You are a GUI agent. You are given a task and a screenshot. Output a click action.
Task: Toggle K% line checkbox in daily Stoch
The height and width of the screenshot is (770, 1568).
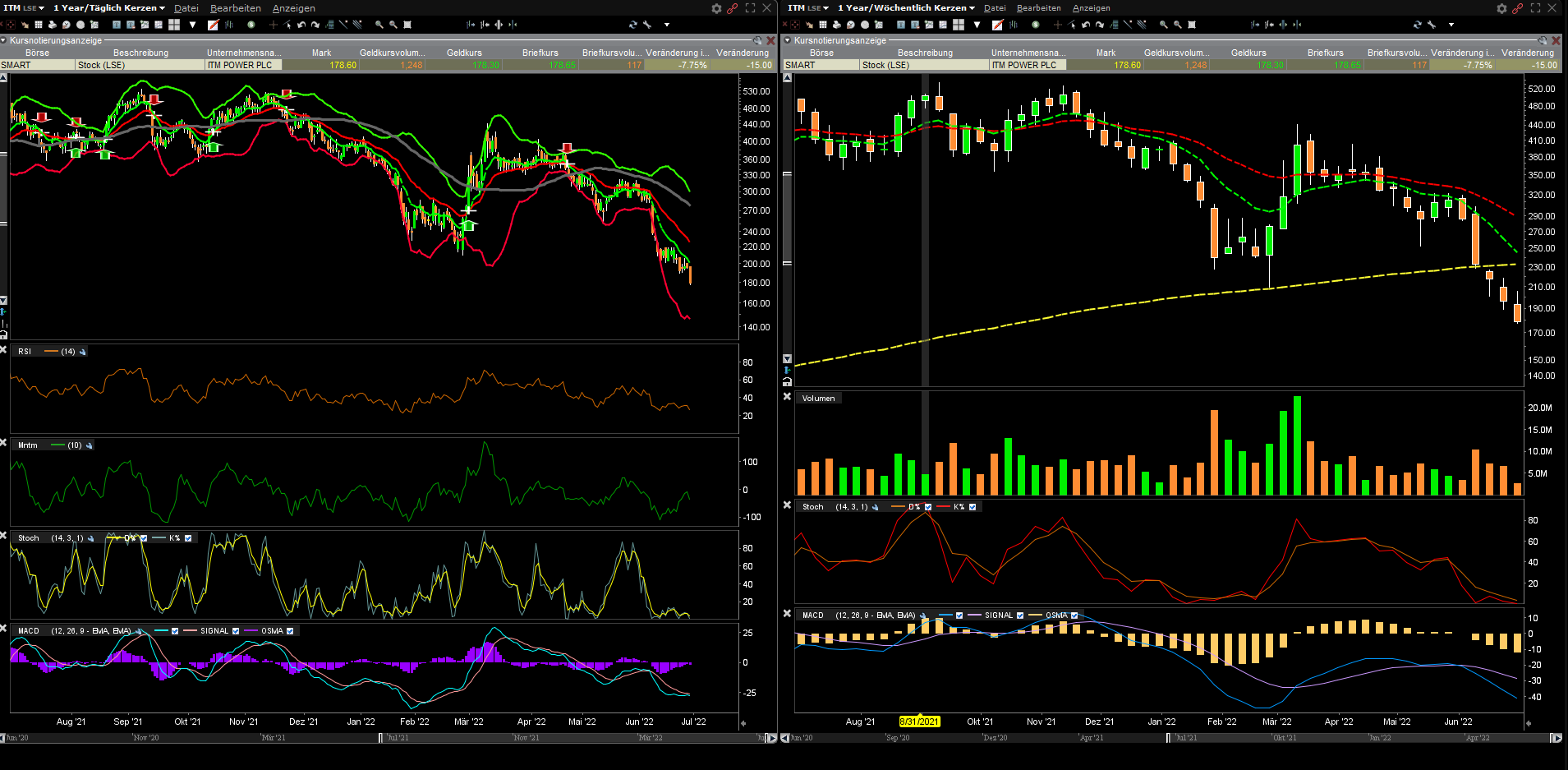[x=188, y=538]
